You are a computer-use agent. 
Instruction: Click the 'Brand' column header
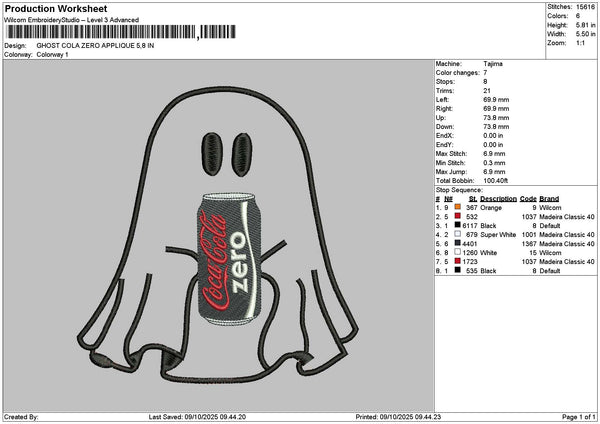click(549, 199)
